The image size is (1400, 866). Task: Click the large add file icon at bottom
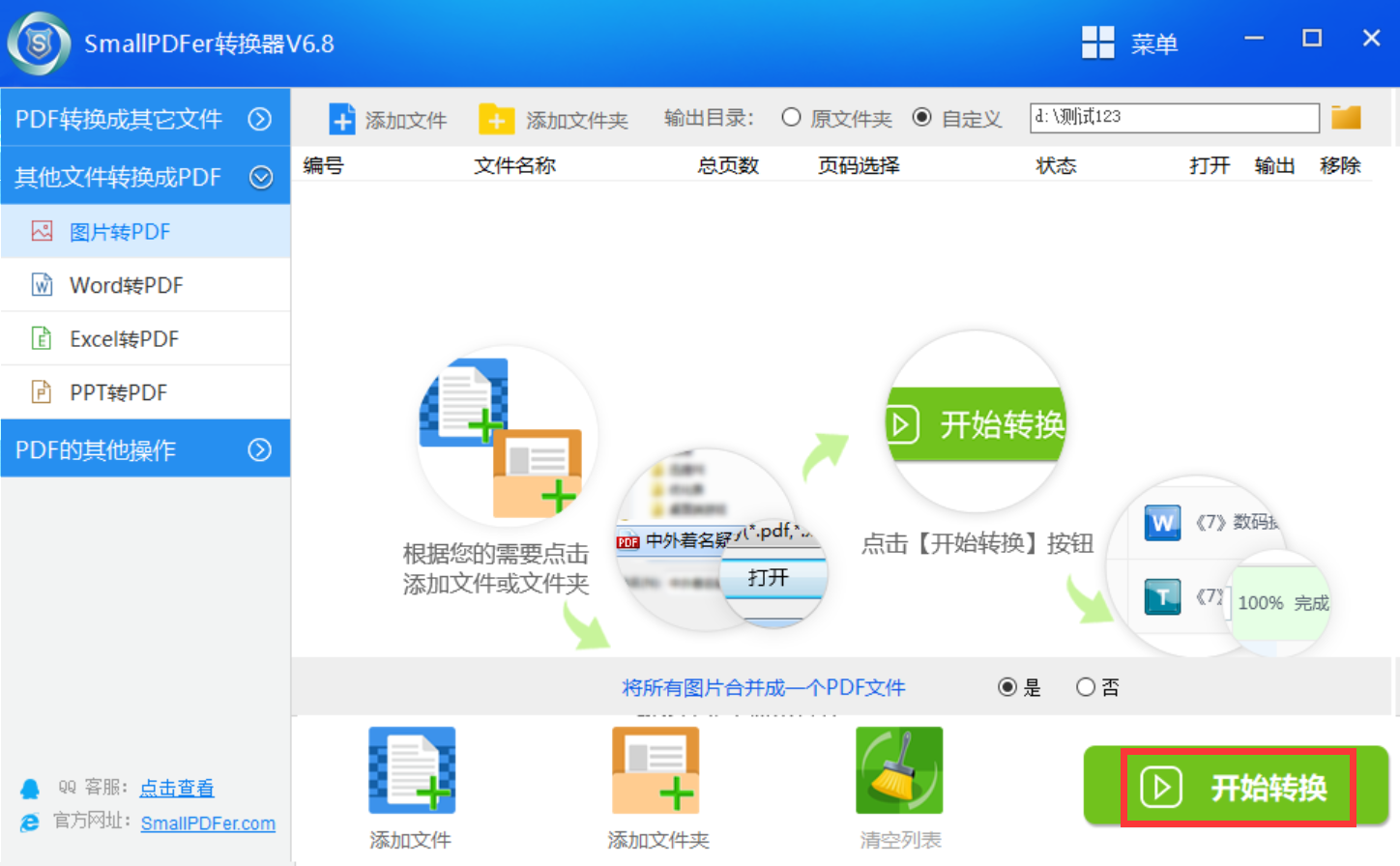pos(412,770)
